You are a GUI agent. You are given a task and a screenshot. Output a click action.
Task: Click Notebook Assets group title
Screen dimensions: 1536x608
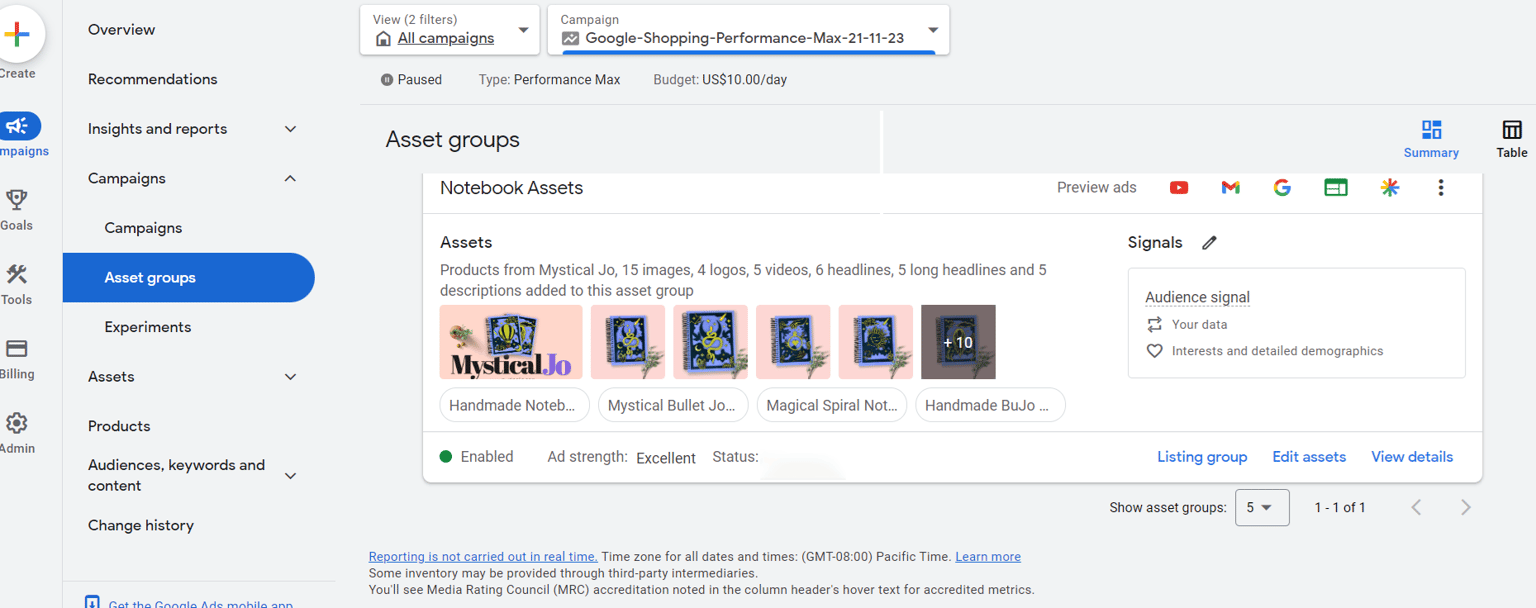coord(511,188)
